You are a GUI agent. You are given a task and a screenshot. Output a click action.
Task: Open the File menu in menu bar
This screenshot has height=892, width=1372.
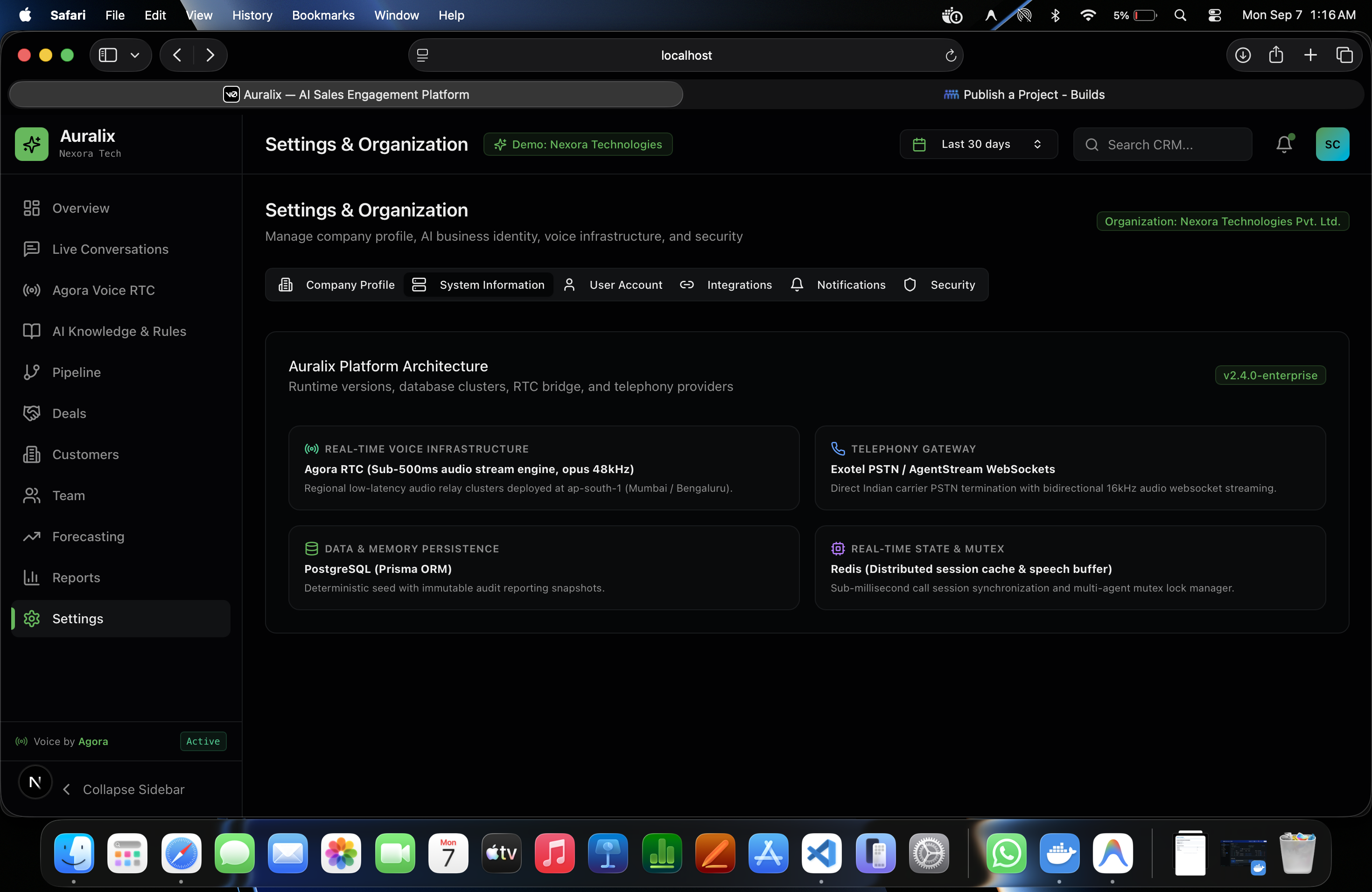[x=115, y=15]
